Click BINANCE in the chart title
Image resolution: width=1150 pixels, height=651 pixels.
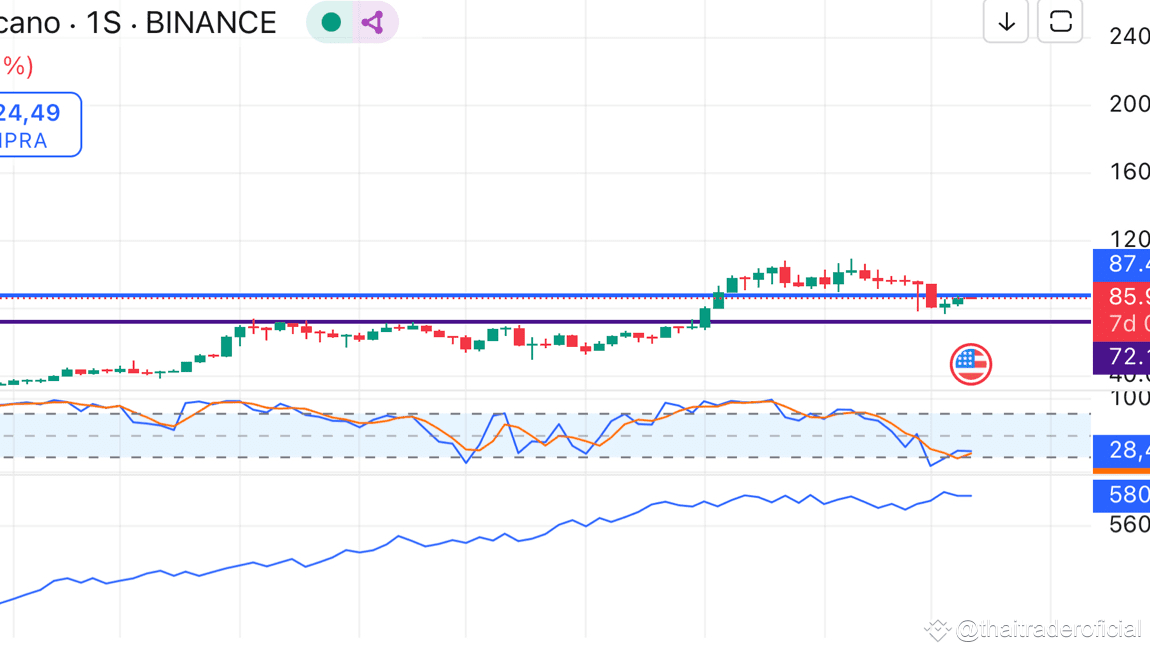(x=211, y=23)
